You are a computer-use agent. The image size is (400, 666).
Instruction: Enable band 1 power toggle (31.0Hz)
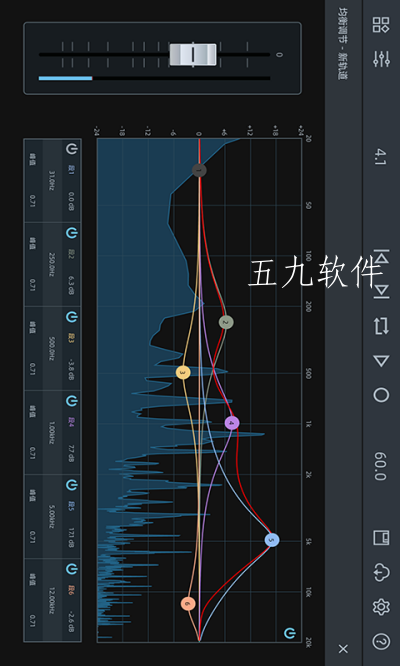pos(71,149)
